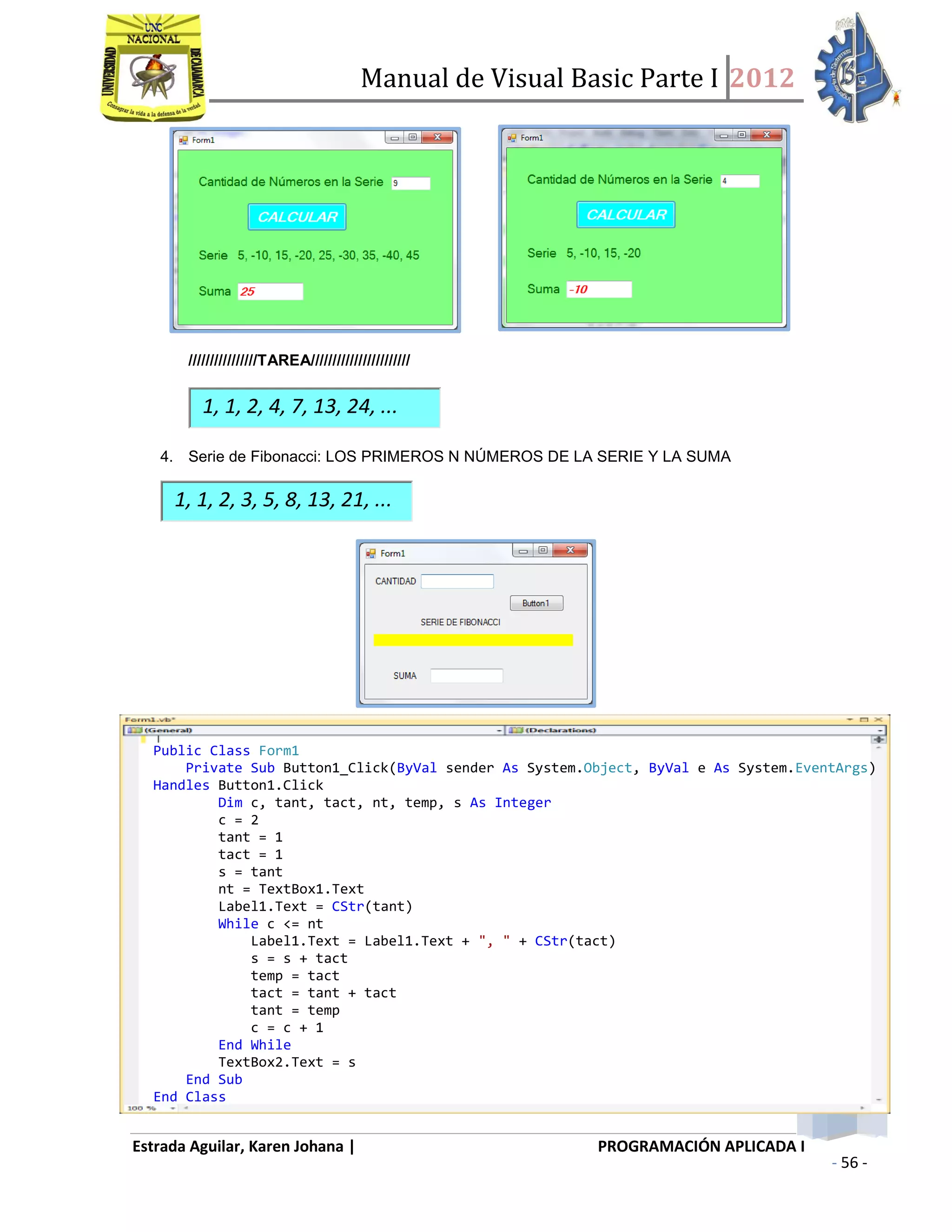Minimize the right Form1 series window
The height and width of the screenshot is (1232, 952).
click(723, 135)
